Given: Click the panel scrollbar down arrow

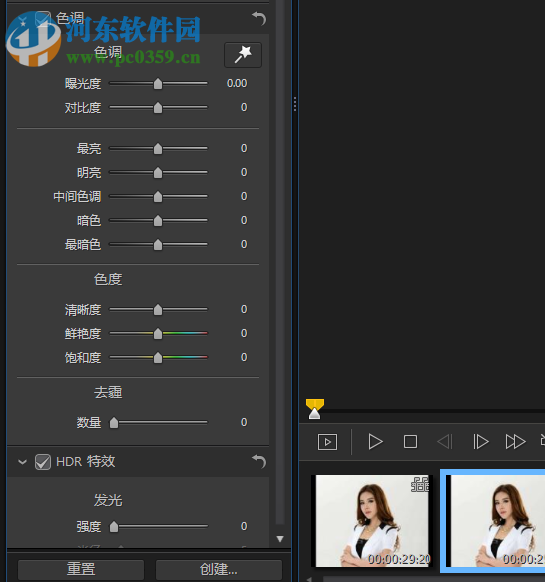Looking at the screenshot, I should [x=280, y=539].
